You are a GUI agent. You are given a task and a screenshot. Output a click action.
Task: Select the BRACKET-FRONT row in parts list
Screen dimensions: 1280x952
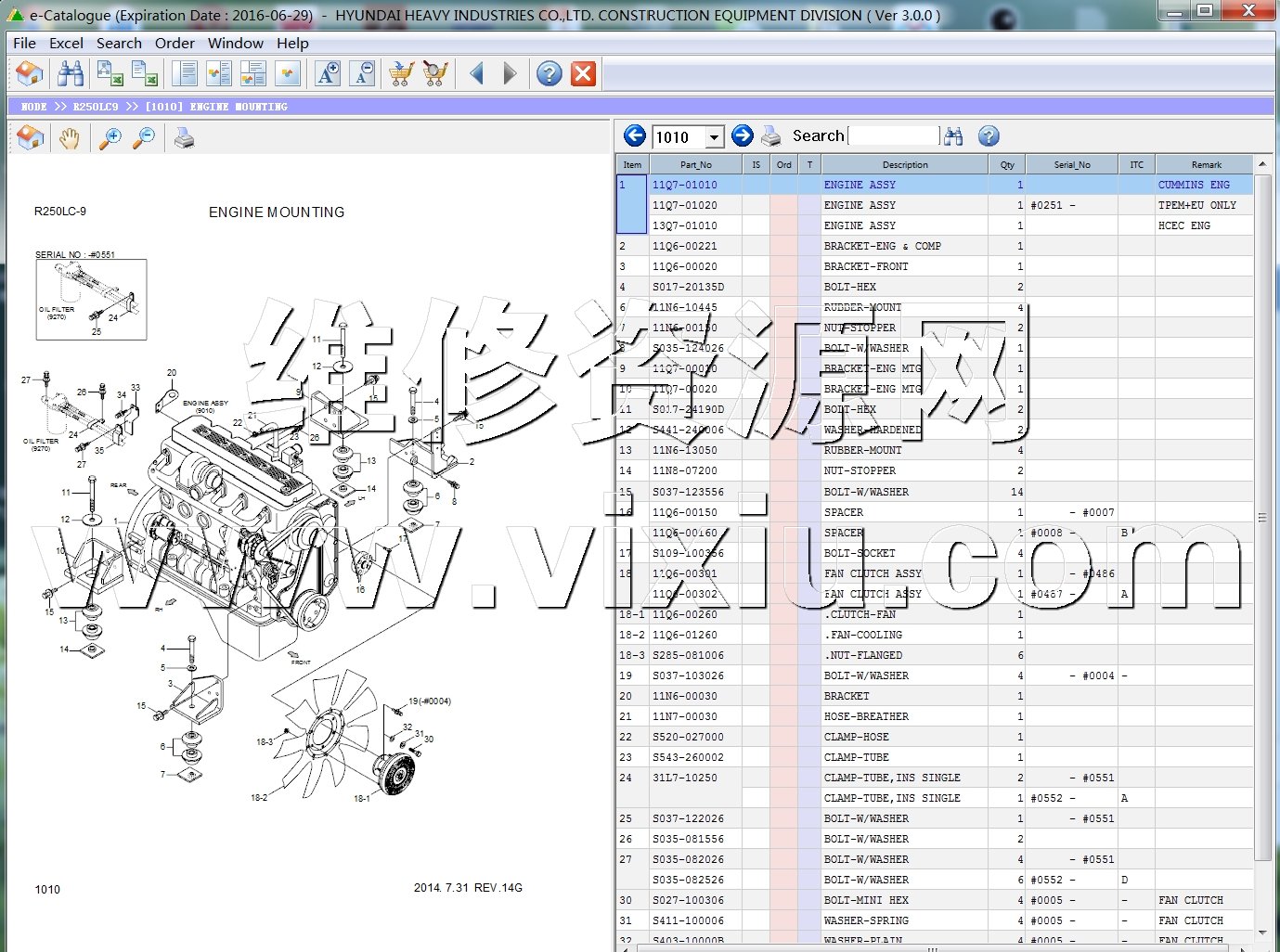click(x=865, y=266)
